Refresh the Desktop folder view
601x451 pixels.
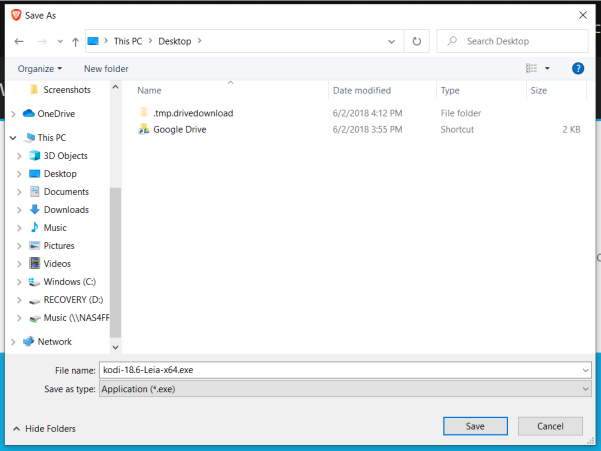click(417, 41)
